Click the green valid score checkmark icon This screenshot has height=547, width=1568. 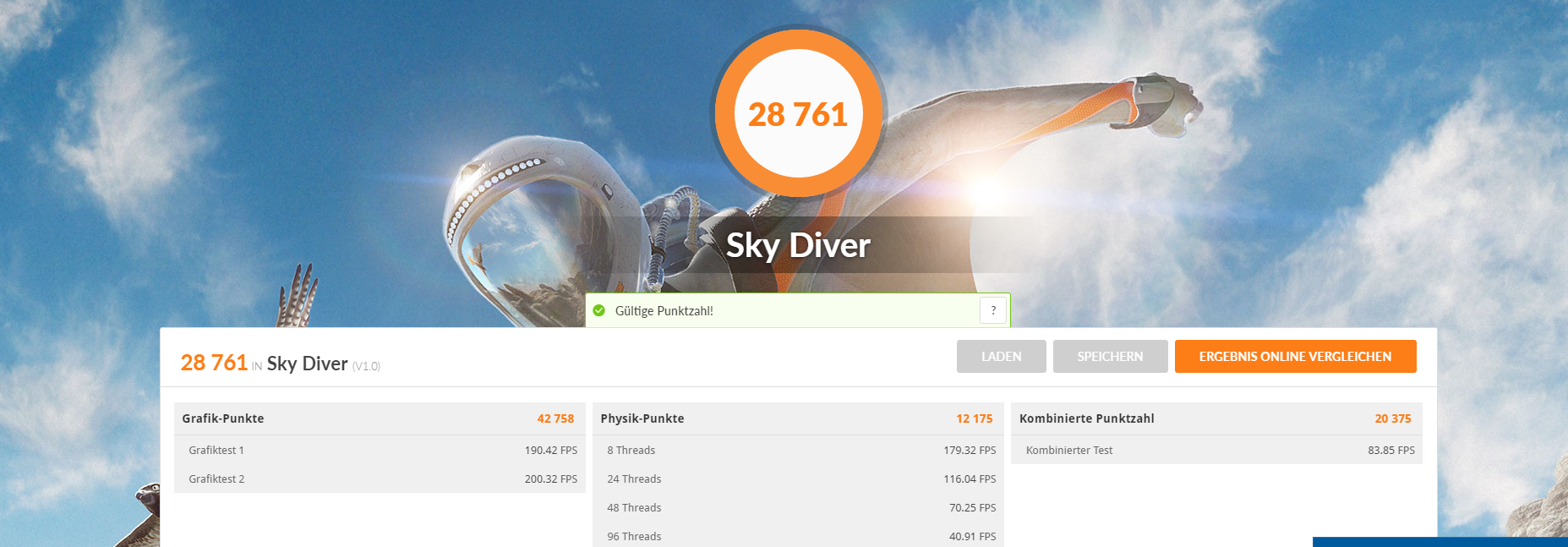pos(599,310)
